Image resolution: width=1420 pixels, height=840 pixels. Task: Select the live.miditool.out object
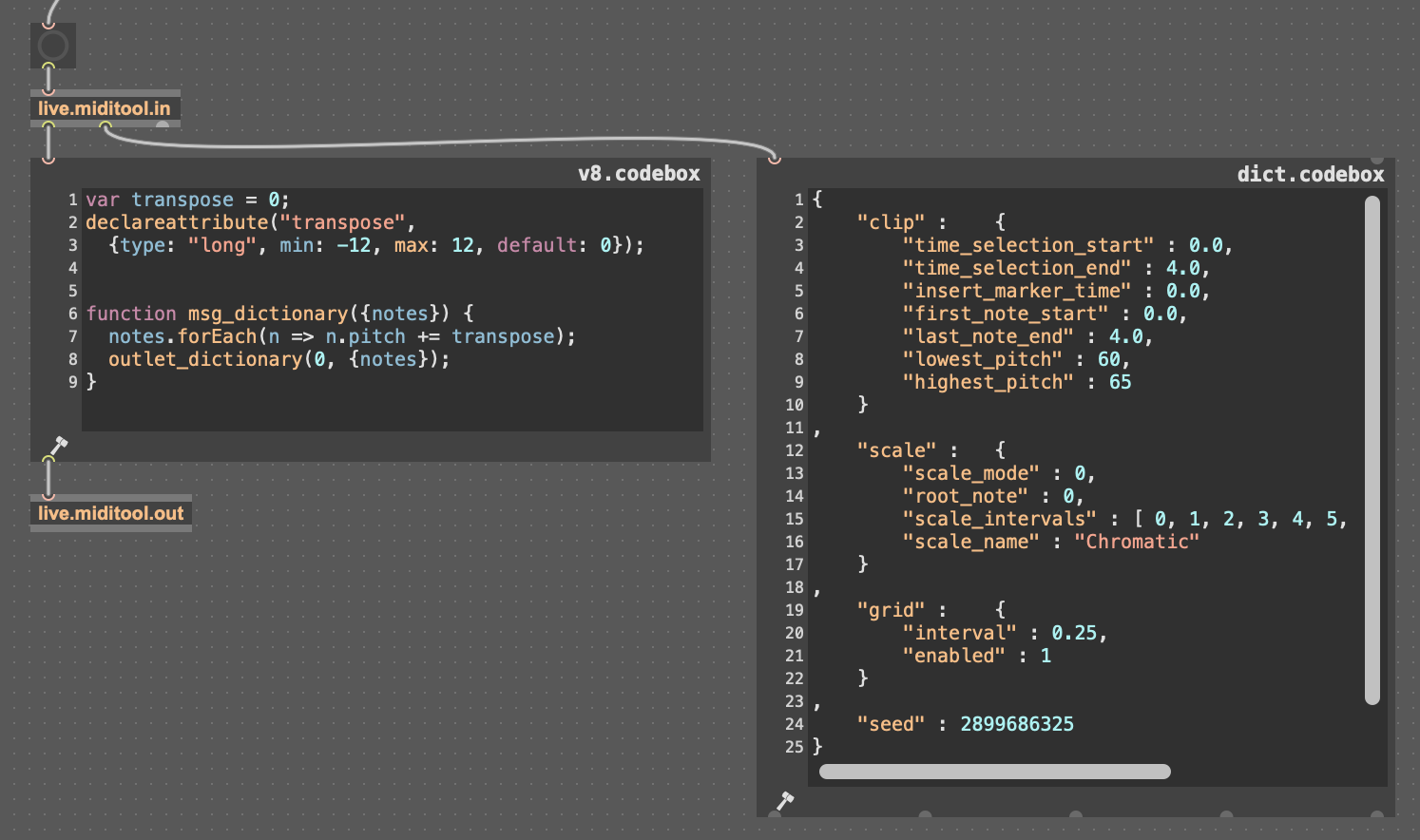pos(111,513)
